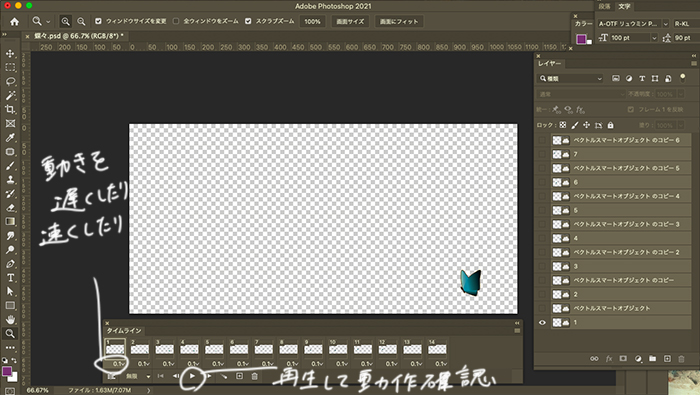Image resolution: width=700 pixels, height=395 pixels.
Task: Open the timeline panel menu
Action: click(517, 331)
